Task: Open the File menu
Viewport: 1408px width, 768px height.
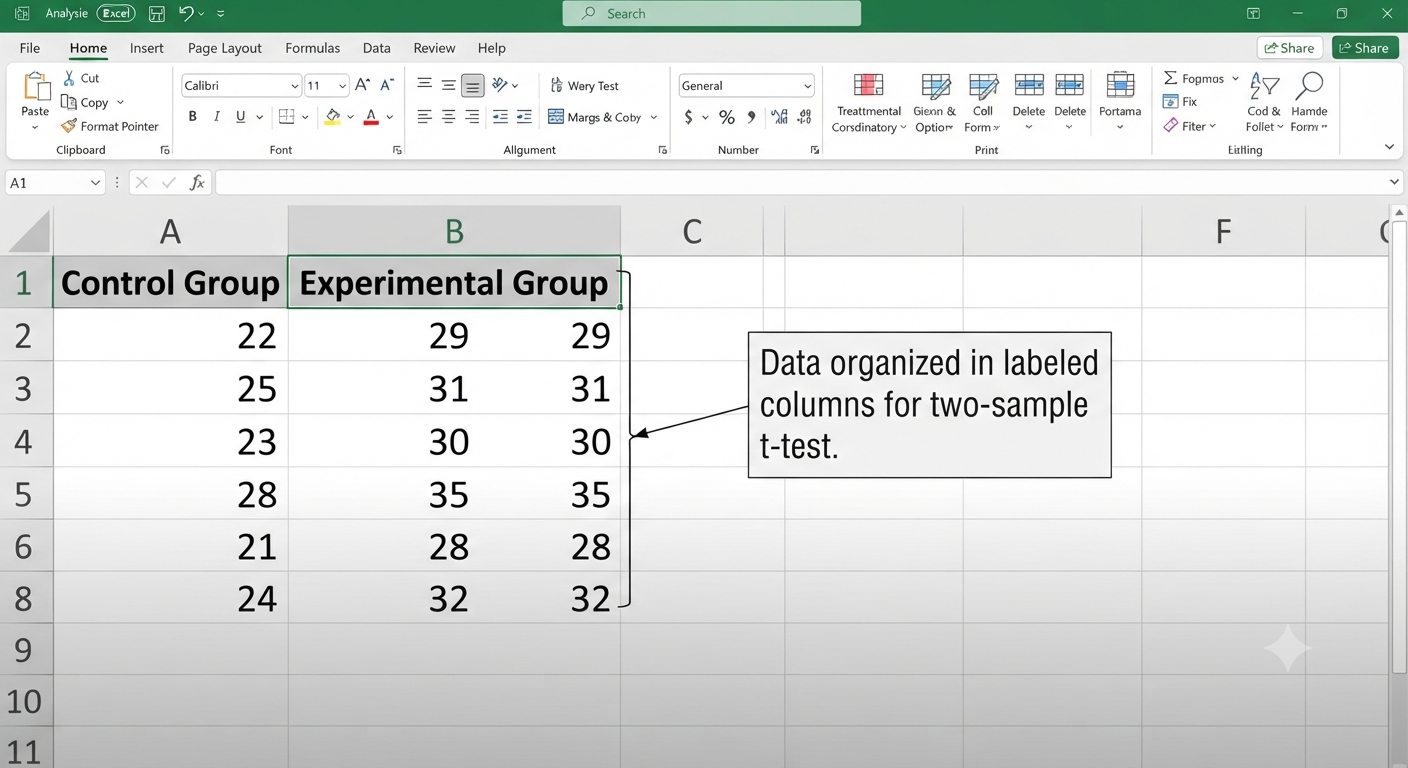Action: 30,48
